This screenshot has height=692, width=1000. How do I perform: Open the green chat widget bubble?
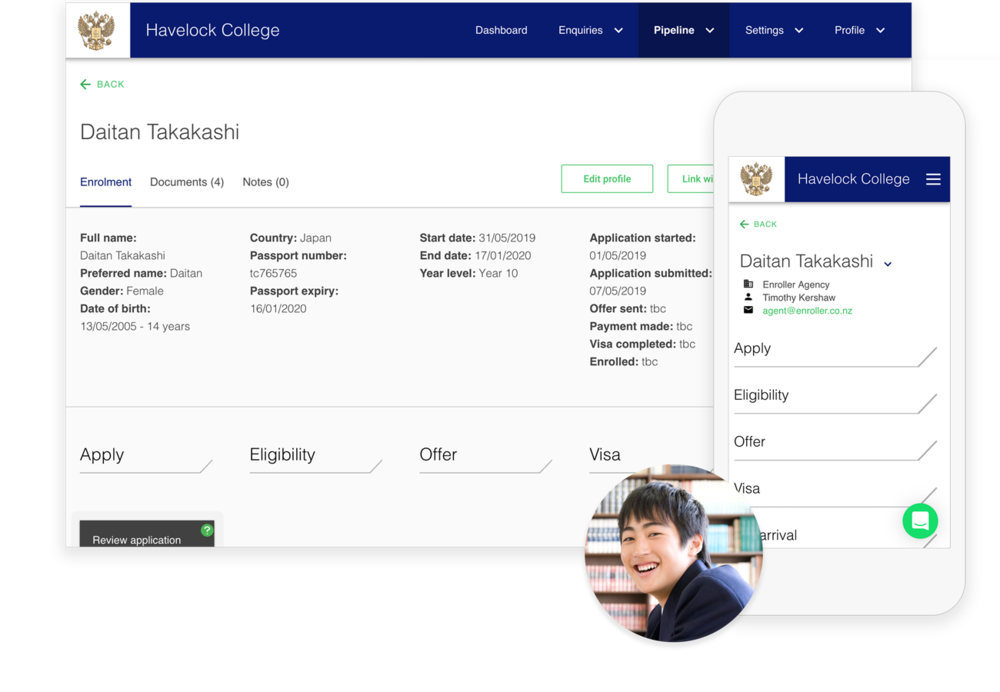click(920, 521)
